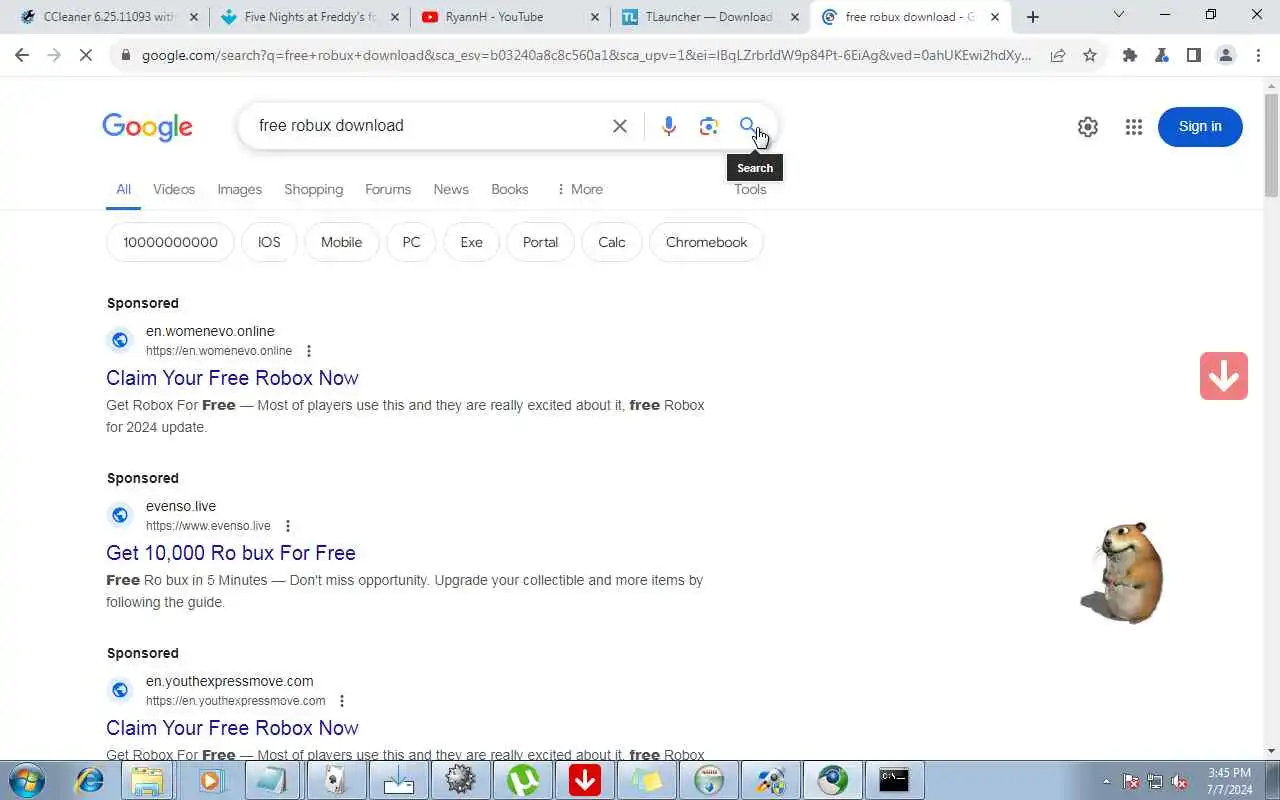Open more options for en.womenevo.online ad

(x=309, y=351)
